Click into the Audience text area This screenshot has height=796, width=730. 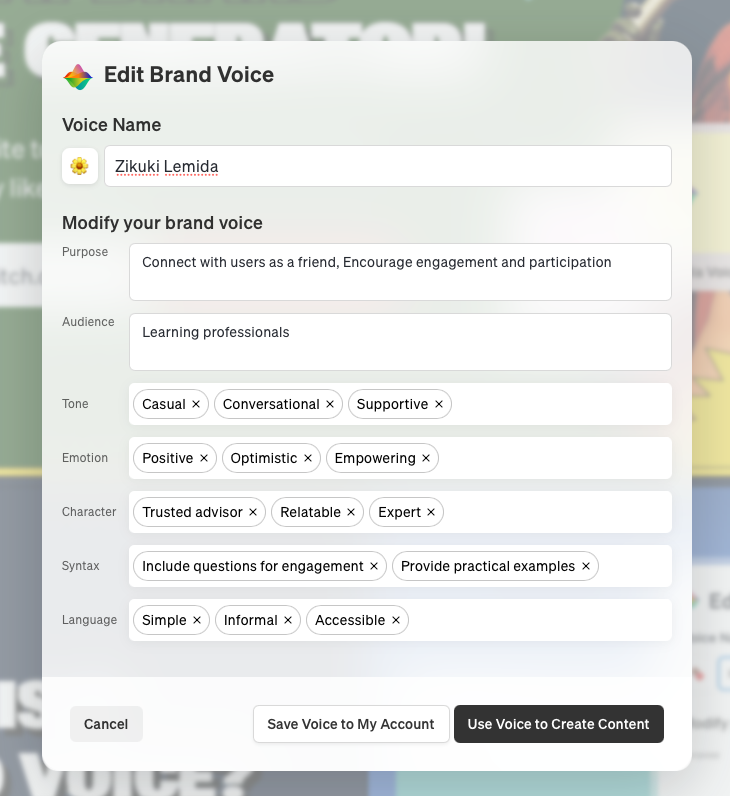399,342
